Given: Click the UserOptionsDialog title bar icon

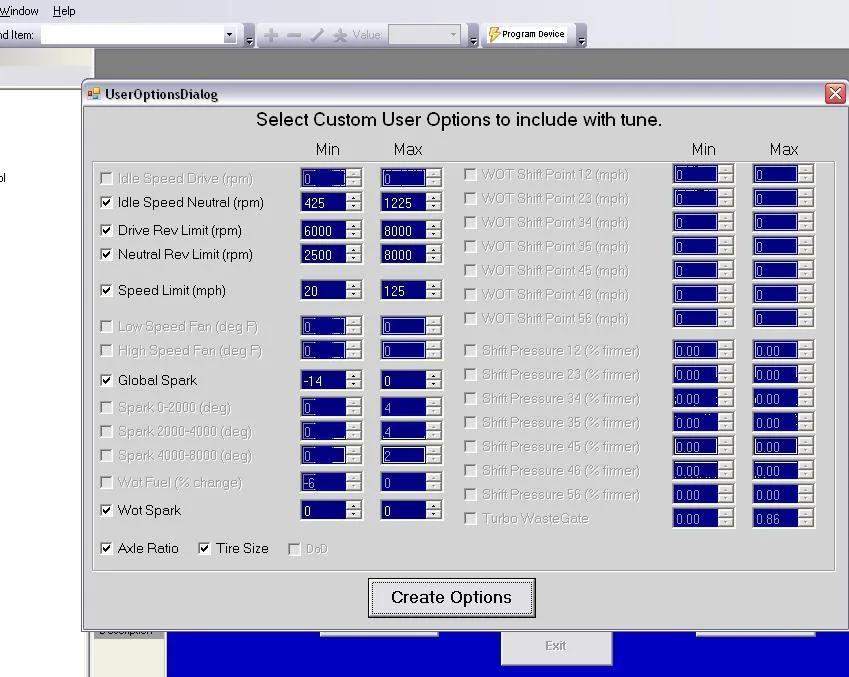Looking at the screenshot, I should pyautogui.click(x=94, y=94).
